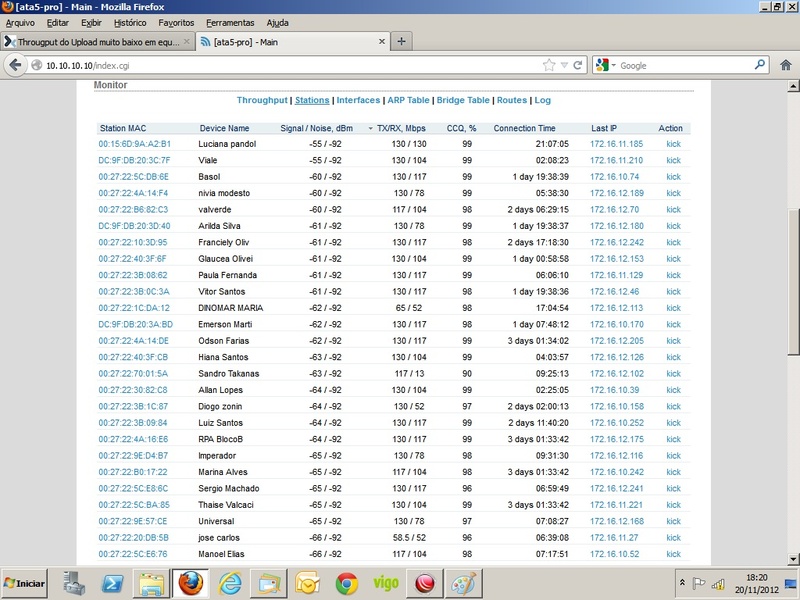Kick the Luciana pandol station
The width and height of the screenshot is (800, 600).
[x=673, y=144]
